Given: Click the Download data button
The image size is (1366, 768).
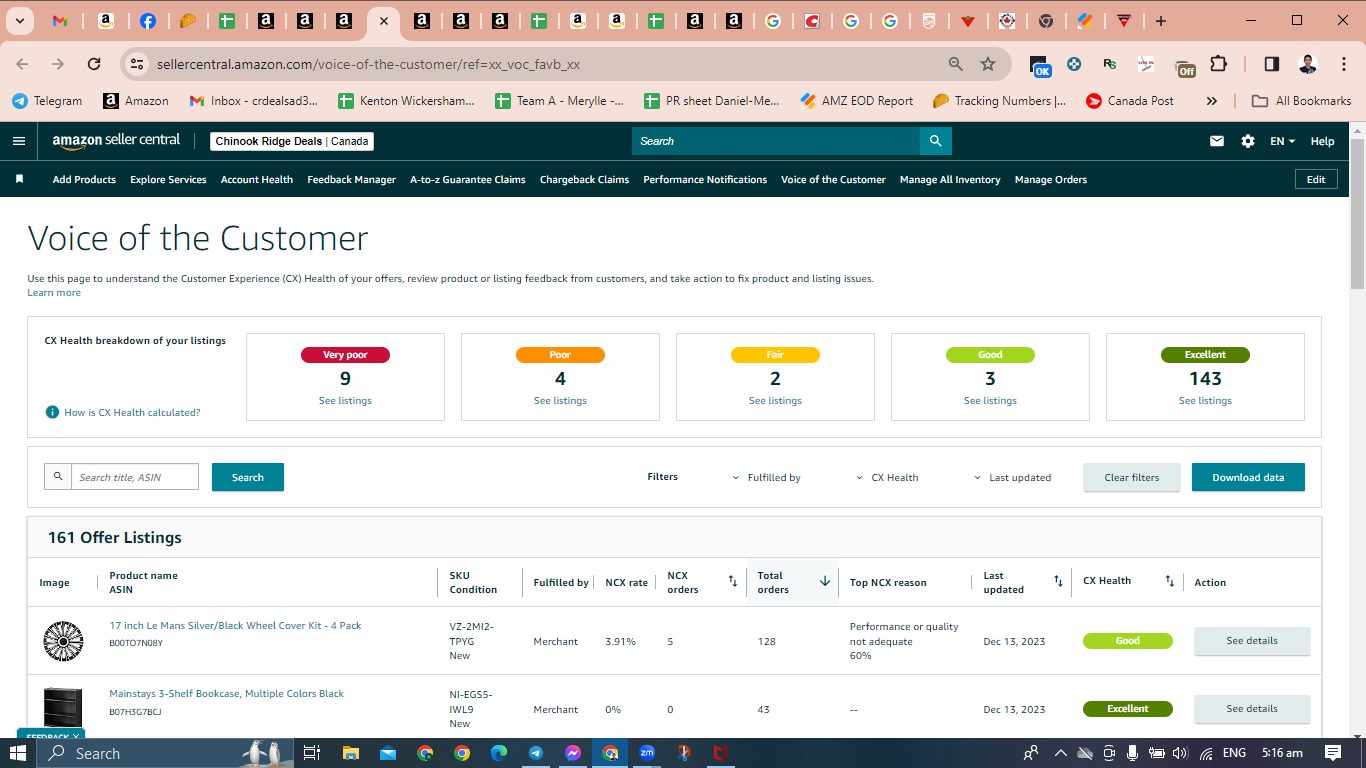Looking at the screenshot, I should pos(1248,477).
